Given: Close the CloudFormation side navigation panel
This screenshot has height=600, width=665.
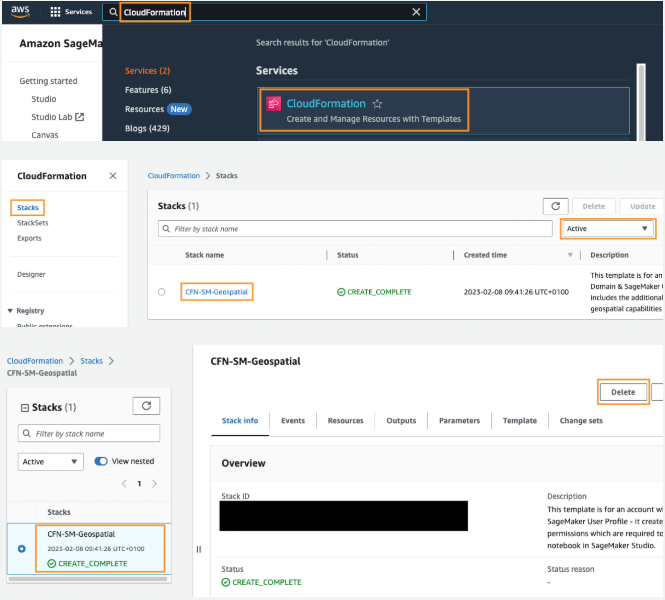Looking at the screenshot, I should coord(113,176).
